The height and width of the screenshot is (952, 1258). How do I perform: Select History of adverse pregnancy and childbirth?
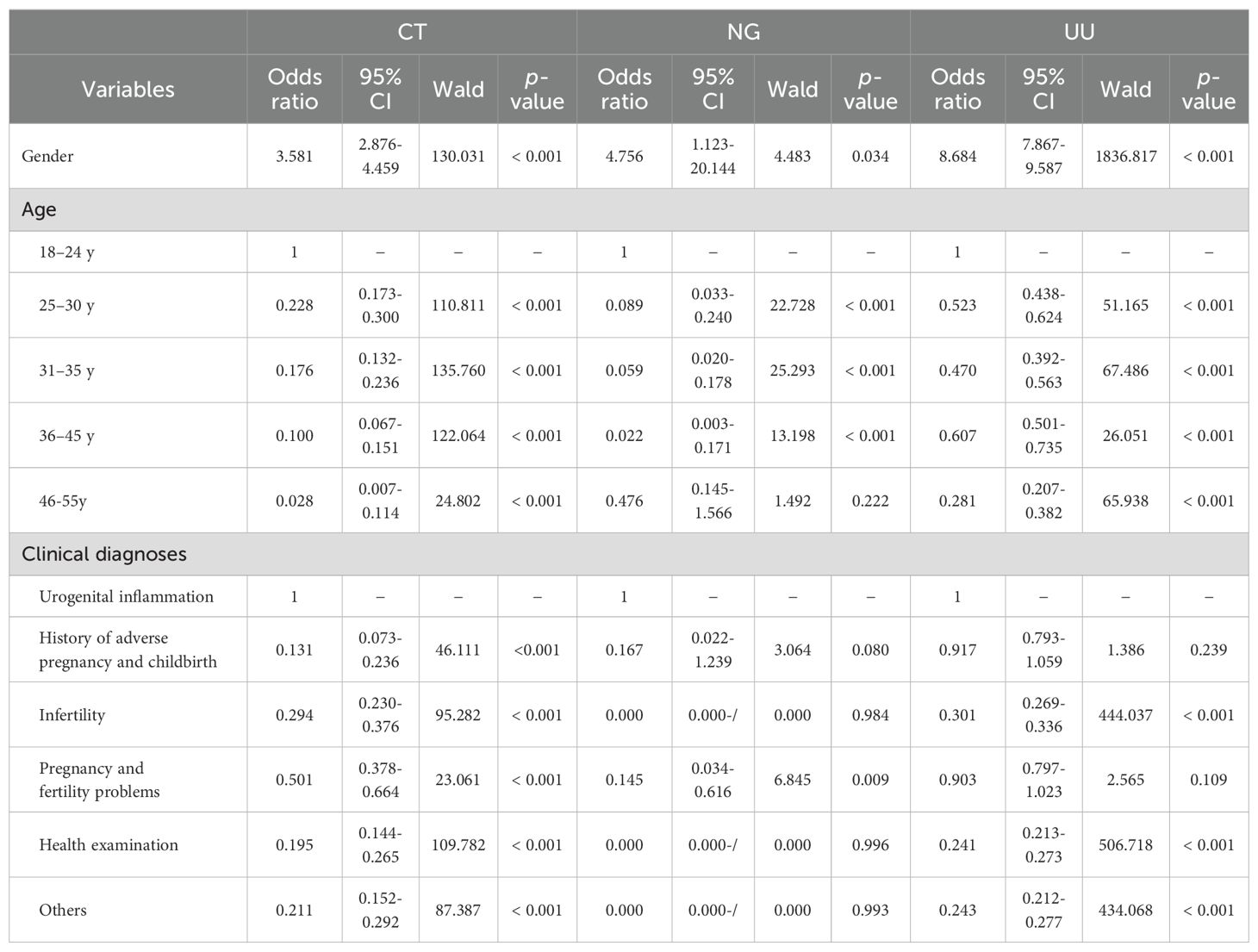(x=128, y=650)
